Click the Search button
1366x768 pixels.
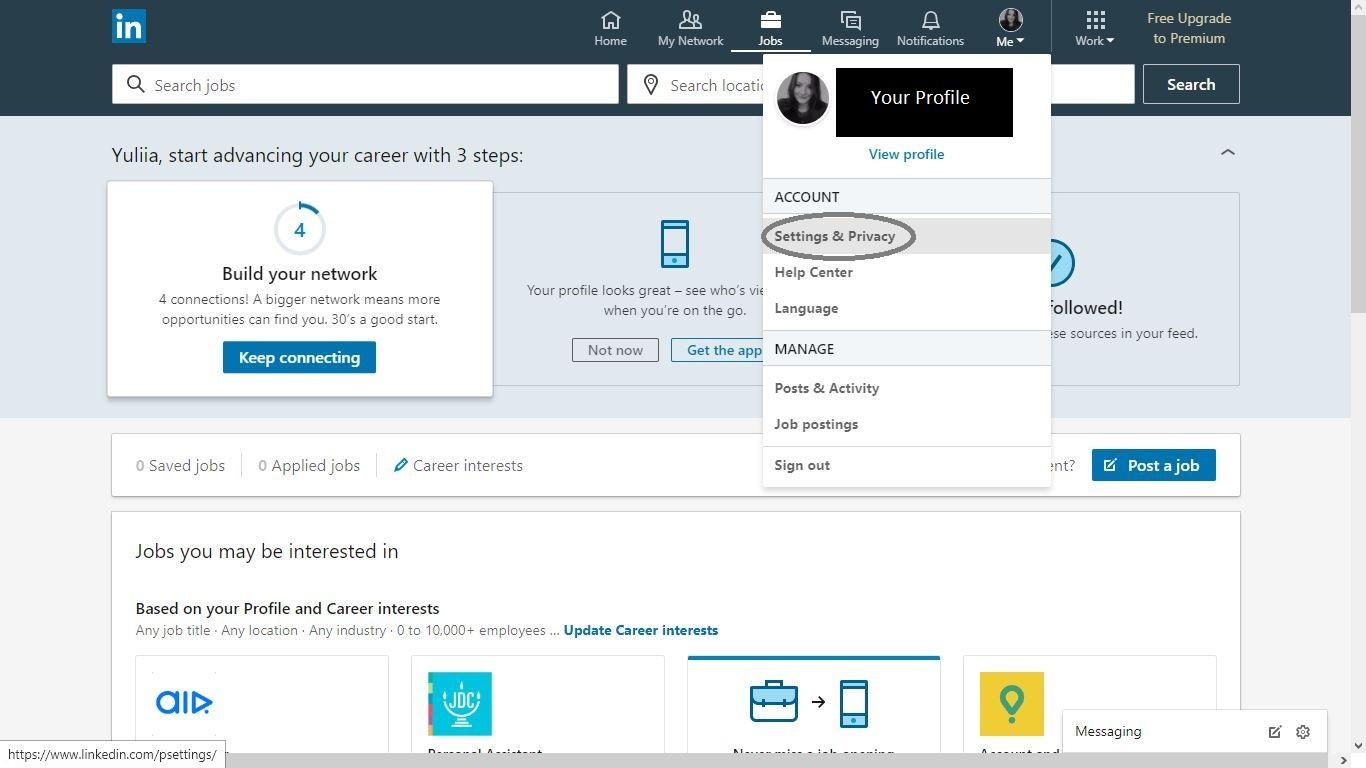point(1191,84)
